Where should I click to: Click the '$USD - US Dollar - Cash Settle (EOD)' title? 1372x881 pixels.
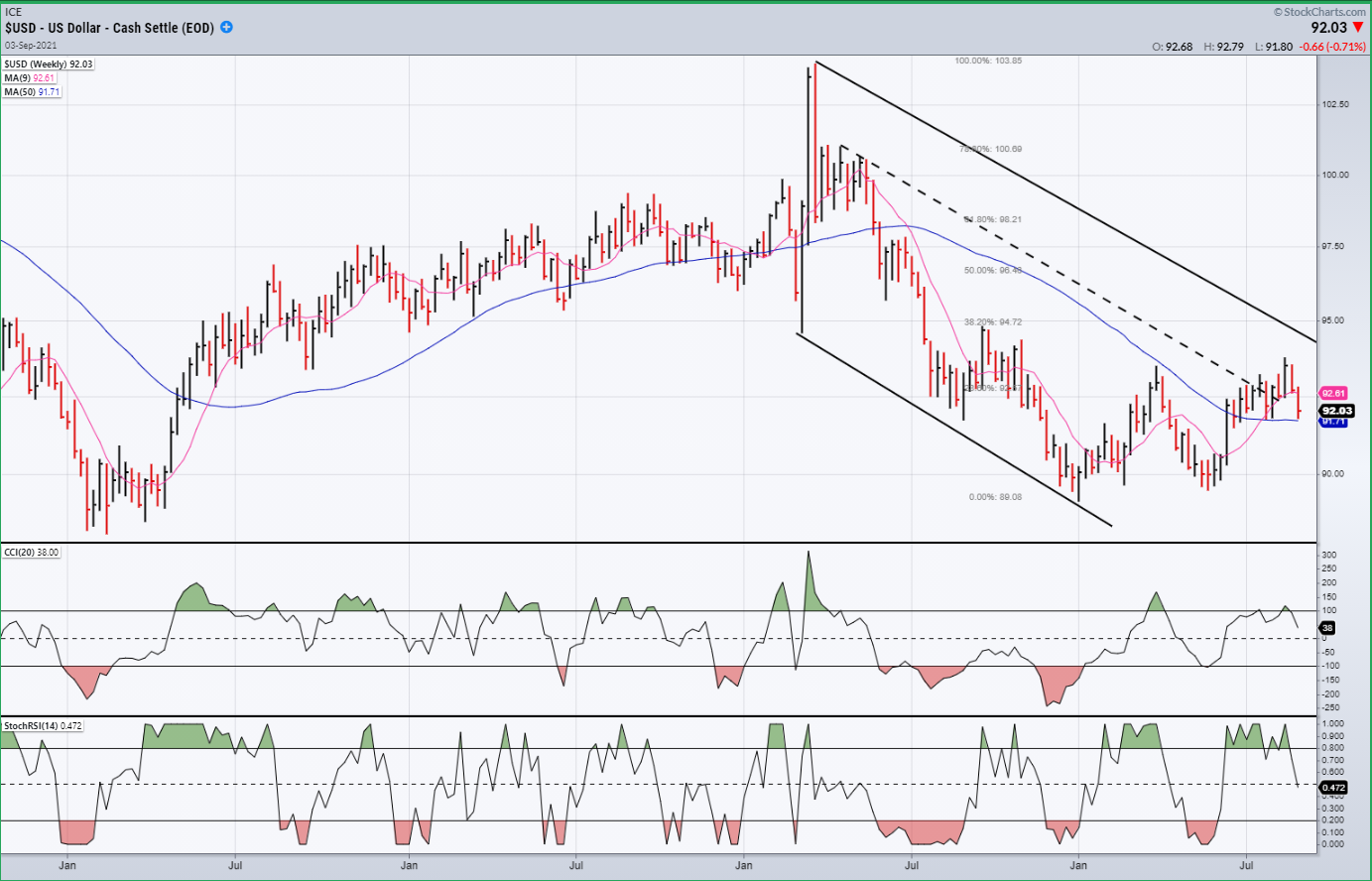tap(109, 28)
